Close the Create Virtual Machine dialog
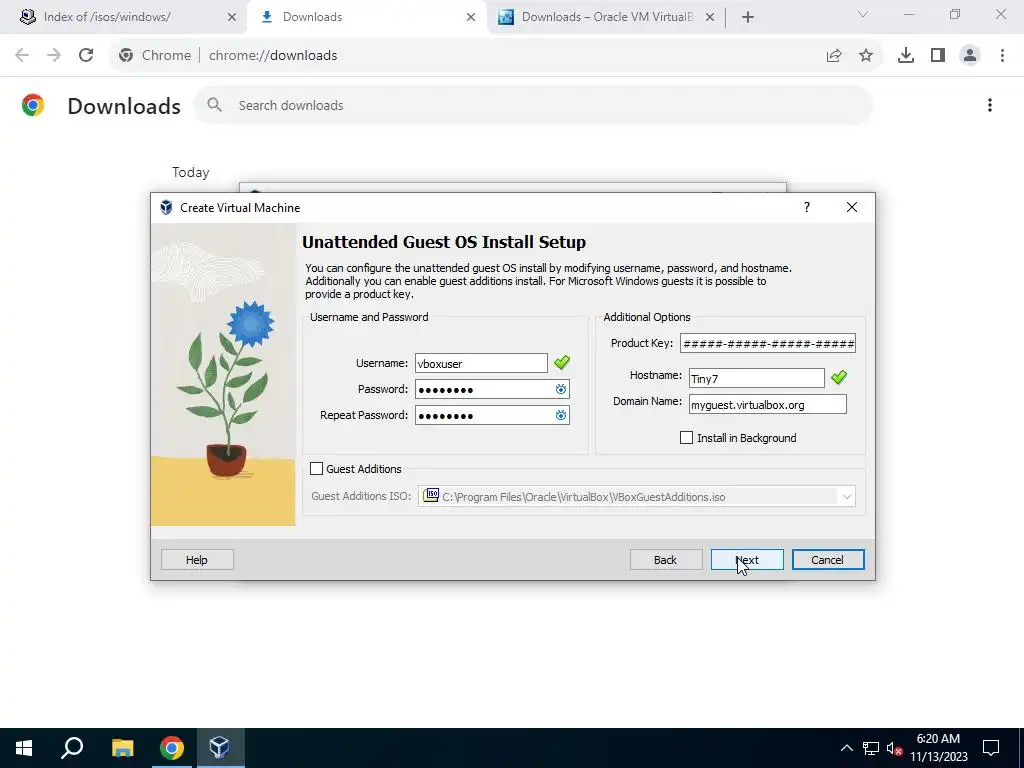 coord(852,207)
